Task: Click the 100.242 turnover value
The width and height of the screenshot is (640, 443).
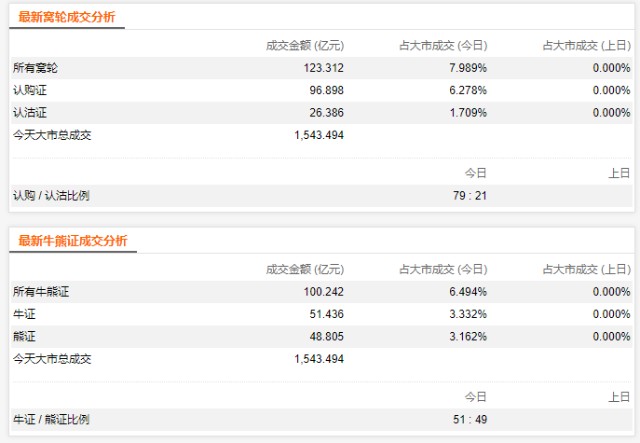Action: [x=323, y=292]
